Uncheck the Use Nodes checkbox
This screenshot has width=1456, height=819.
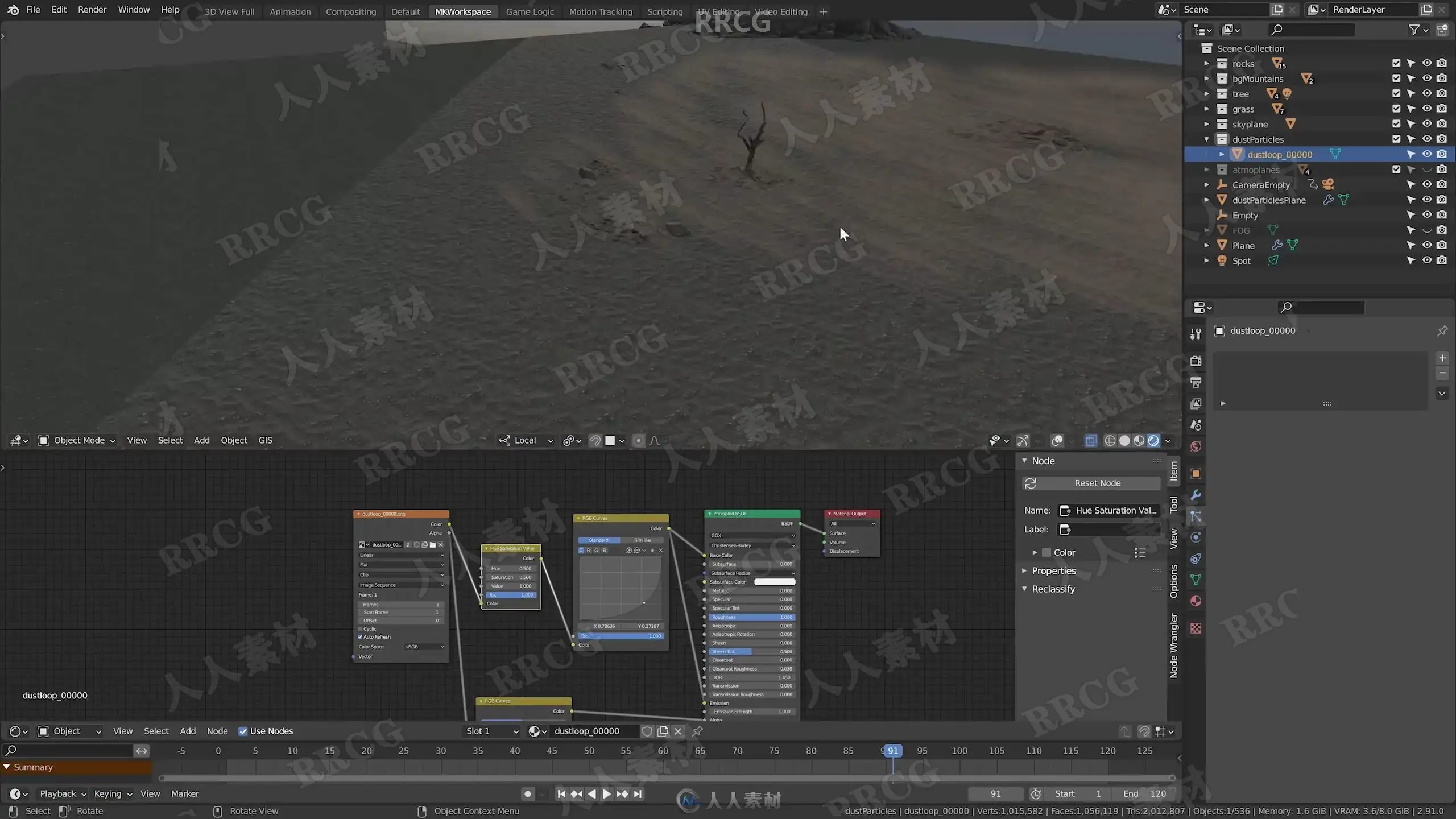pos(243,731)
